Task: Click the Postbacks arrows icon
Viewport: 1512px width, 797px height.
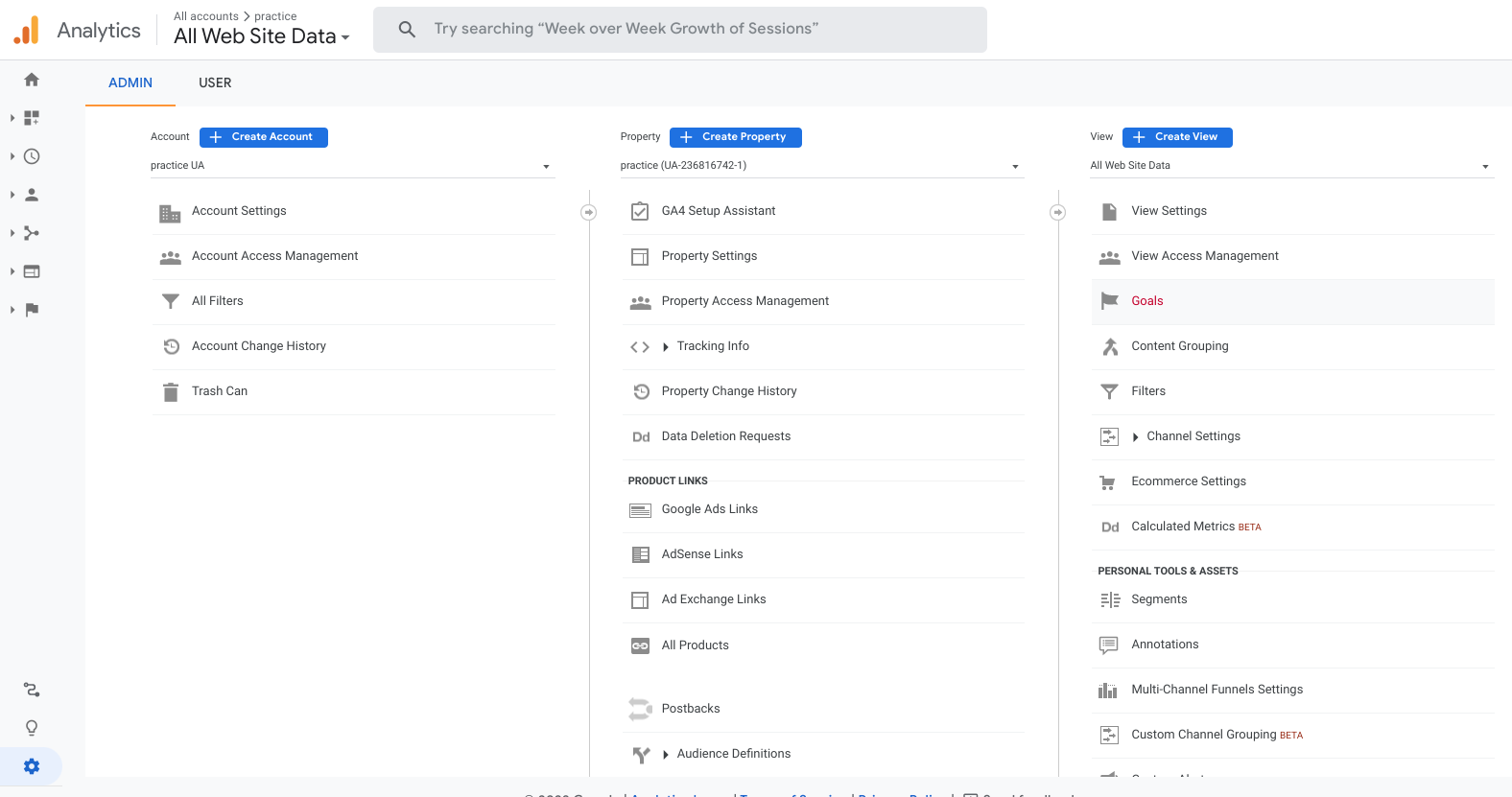Action: 640,709
